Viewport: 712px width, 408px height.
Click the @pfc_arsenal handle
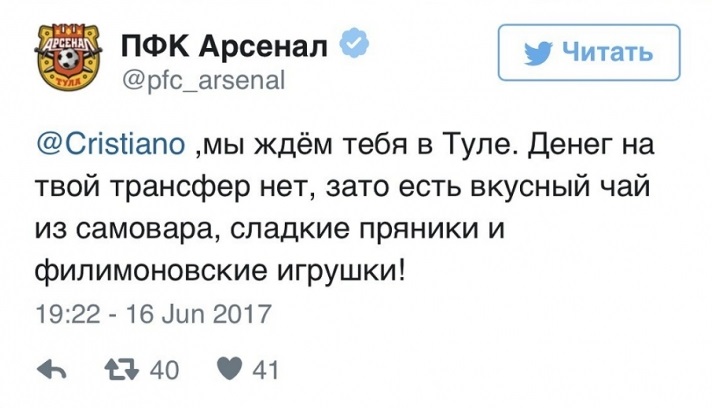[203, 80]
